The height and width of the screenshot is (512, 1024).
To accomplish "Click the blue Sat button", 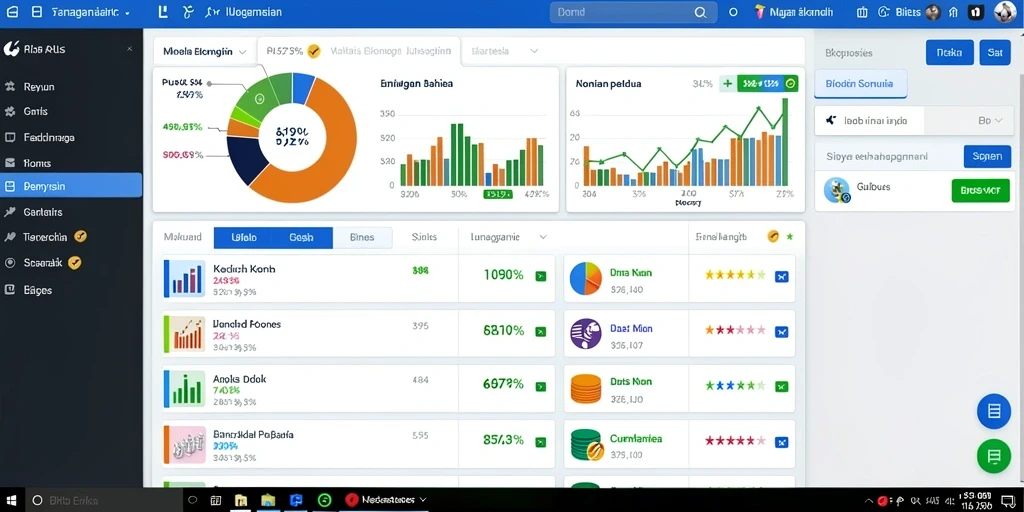I will [995, 53].
